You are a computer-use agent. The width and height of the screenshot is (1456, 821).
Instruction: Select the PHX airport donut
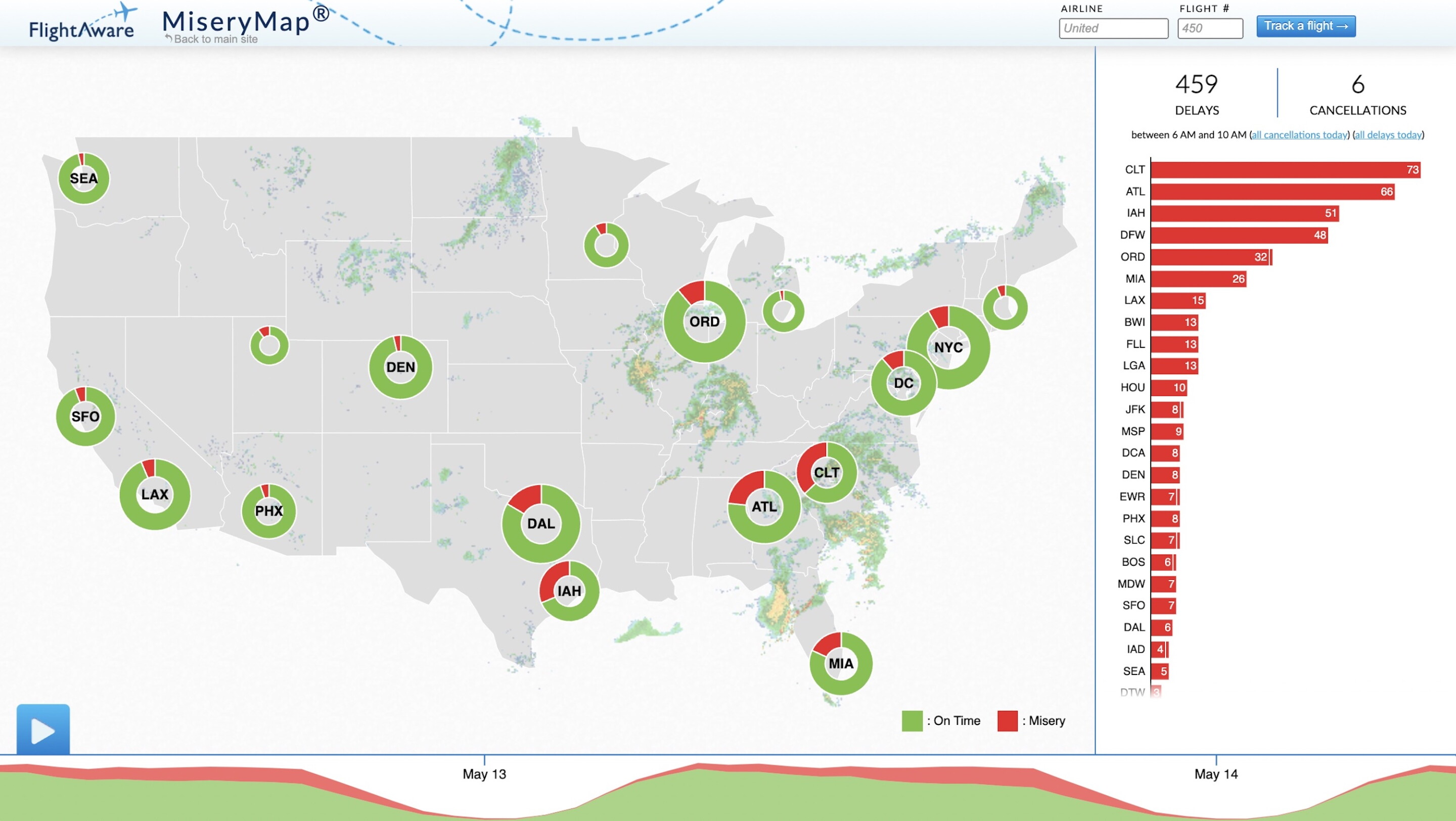click(268, 511)
